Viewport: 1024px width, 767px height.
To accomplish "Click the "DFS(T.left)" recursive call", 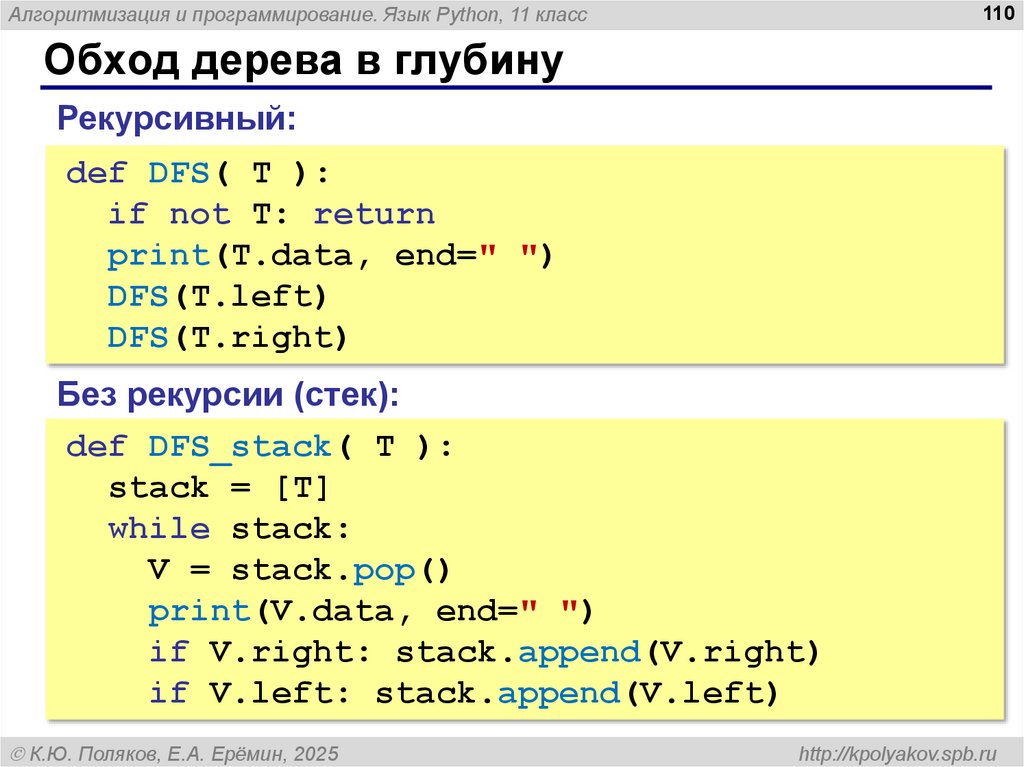I will pyautogui.click(x=217, y=297).
